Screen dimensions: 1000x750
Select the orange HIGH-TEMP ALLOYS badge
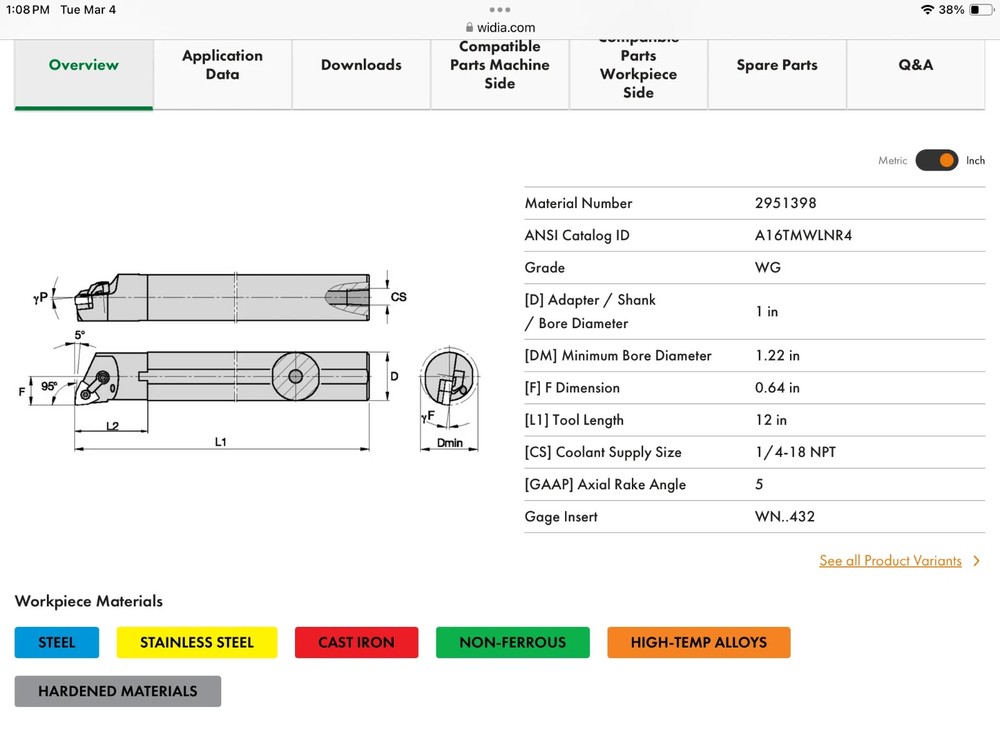click(699, 642)
